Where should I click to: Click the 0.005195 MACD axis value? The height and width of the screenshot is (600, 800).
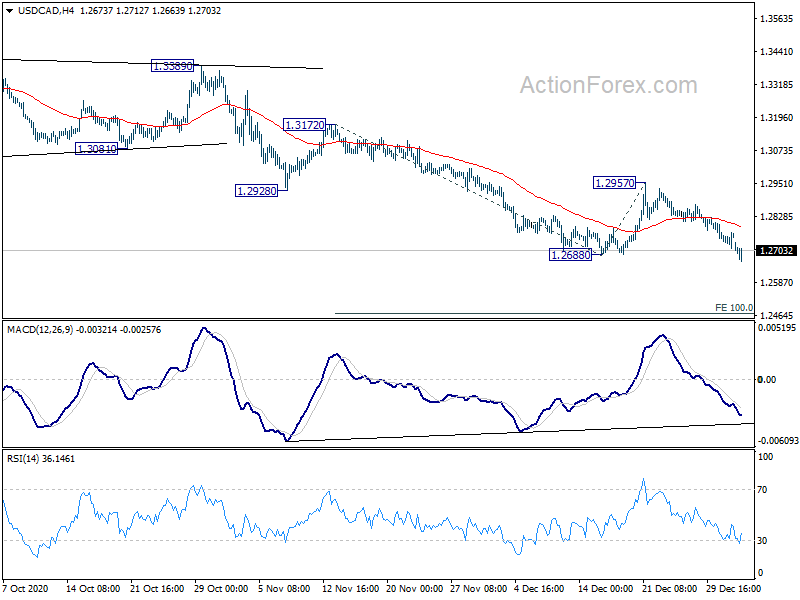pos(777,328)
